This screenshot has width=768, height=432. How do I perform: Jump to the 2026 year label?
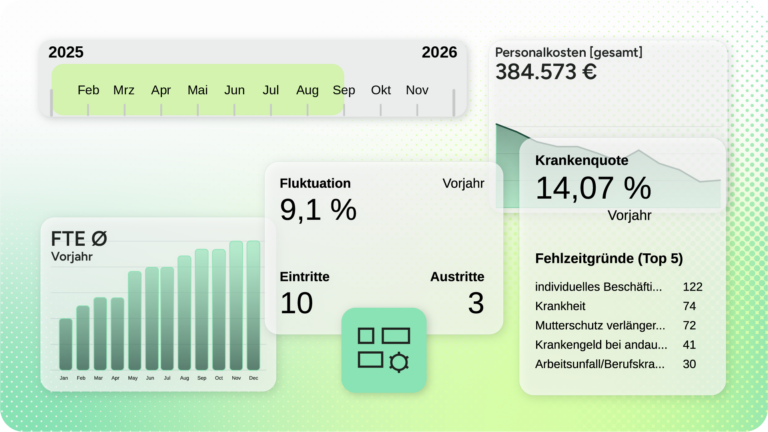[x=439, y=53]
